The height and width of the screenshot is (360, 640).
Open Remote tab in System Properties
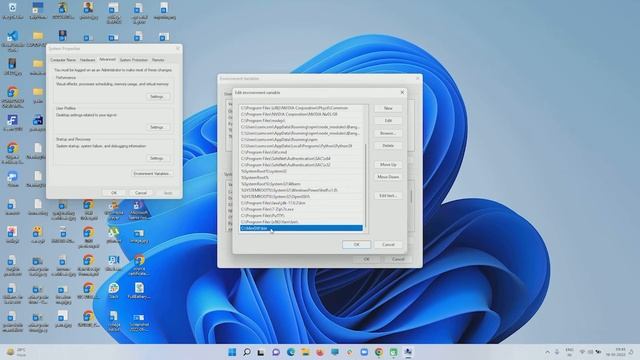click(x=158, y=60)
